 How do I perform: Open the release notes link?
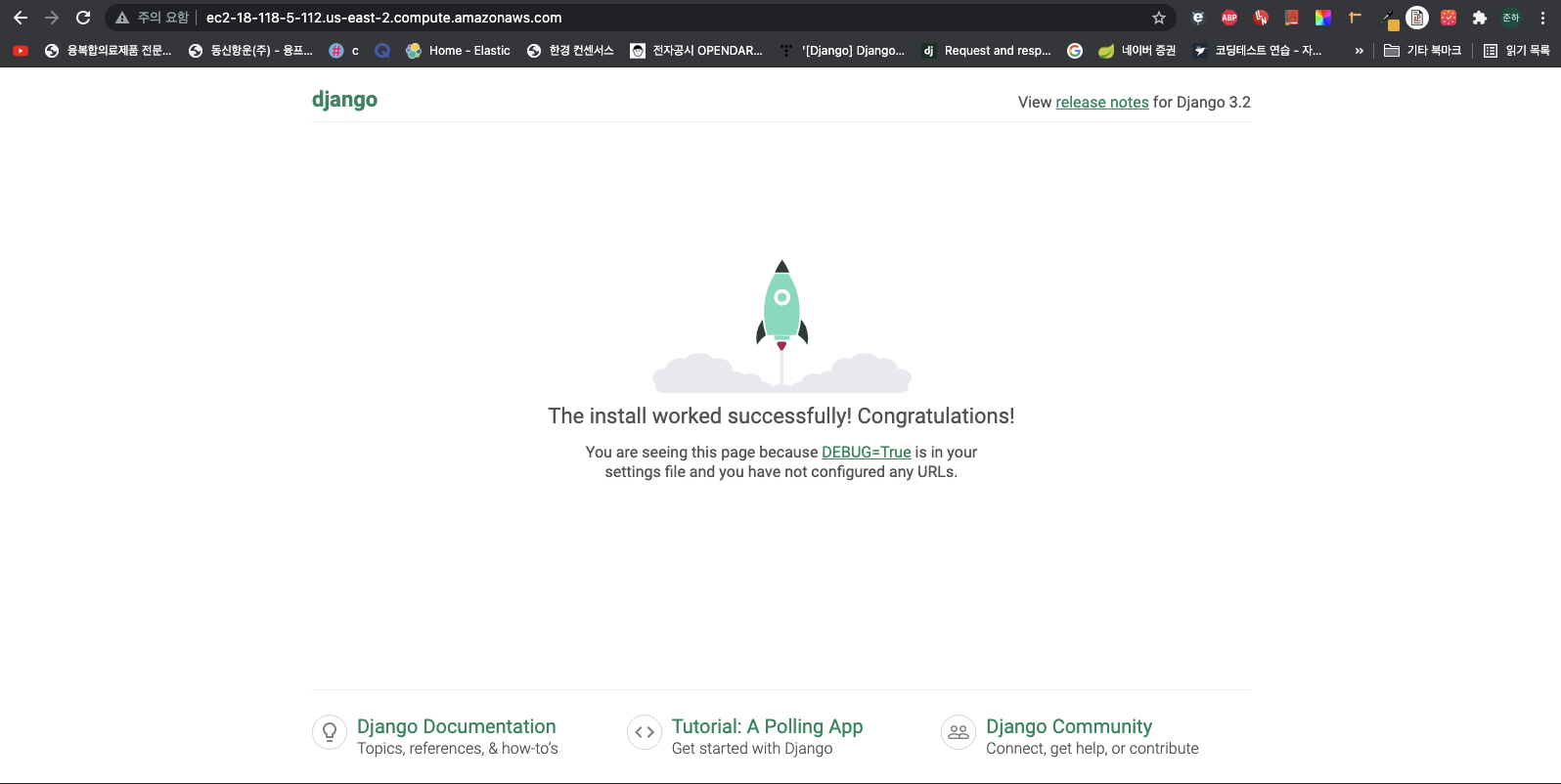(1102, 103)
